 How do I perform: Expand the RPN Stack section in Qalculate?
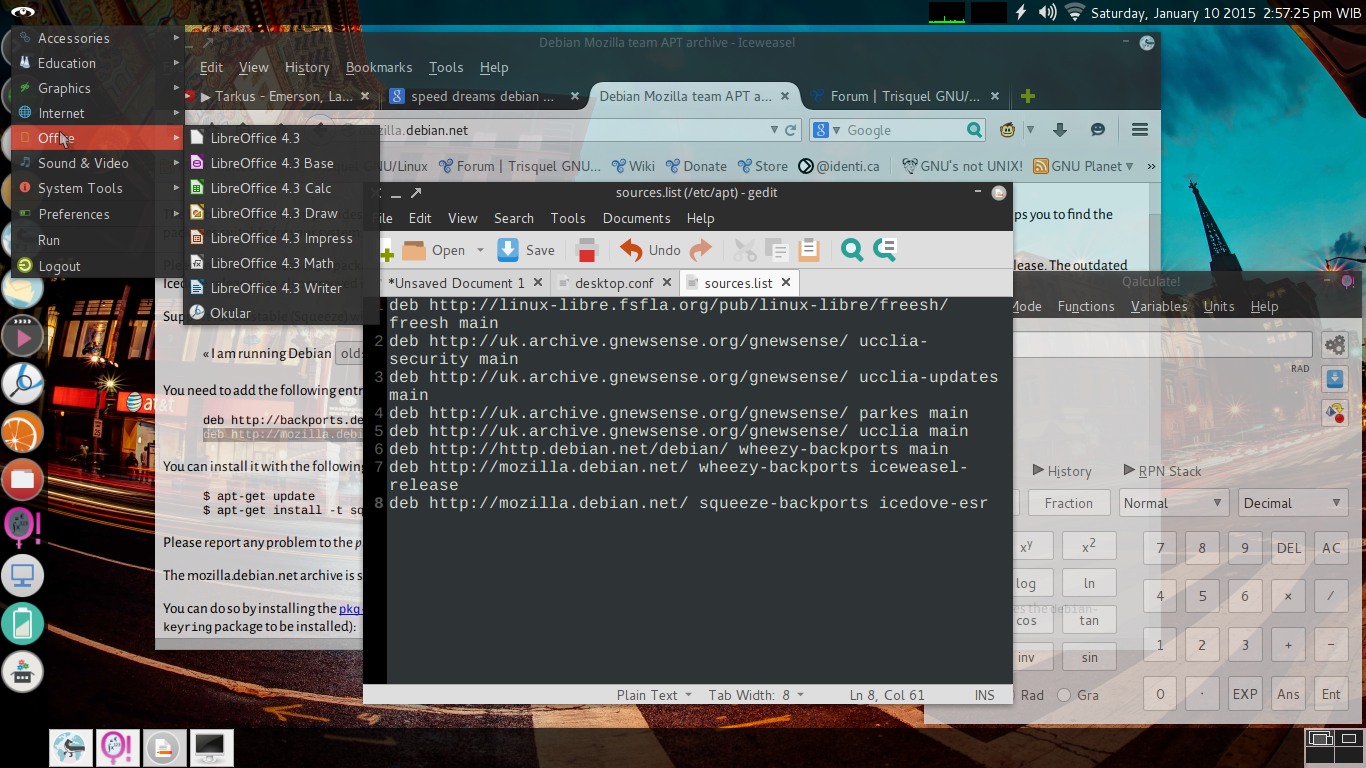tap(1162, 471)
